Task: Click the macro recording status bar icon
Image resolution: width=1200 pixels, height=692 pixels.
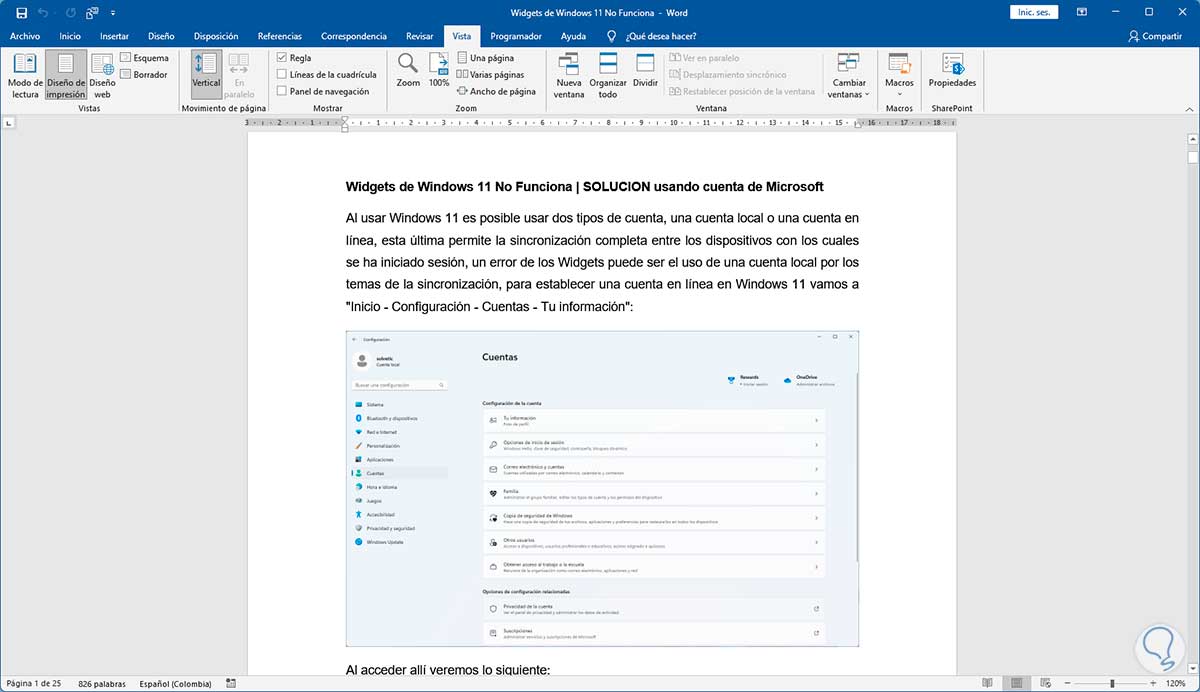Action: tap(232, 683)
